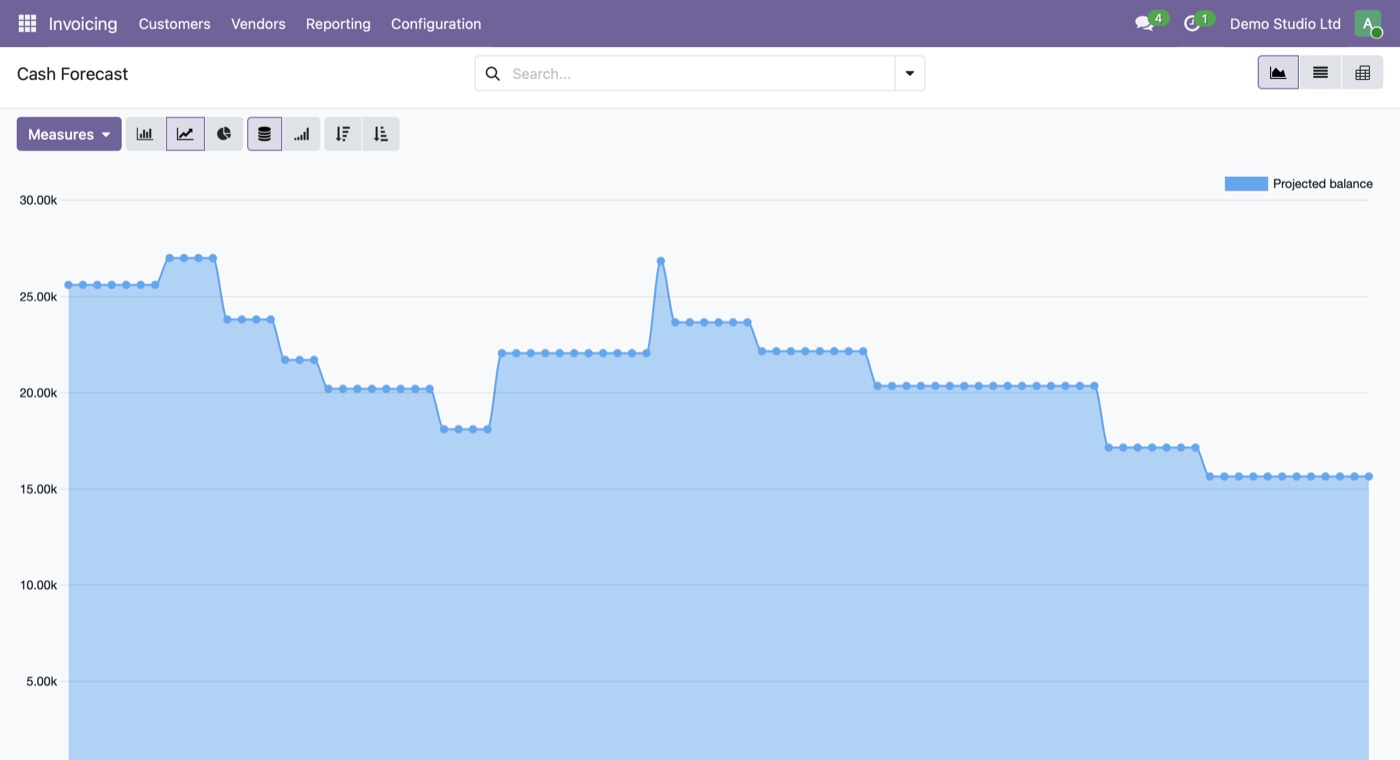This screenshot has height=760, width=1400.
Task: Sort chart in descending order
Action: coord(342,134)
